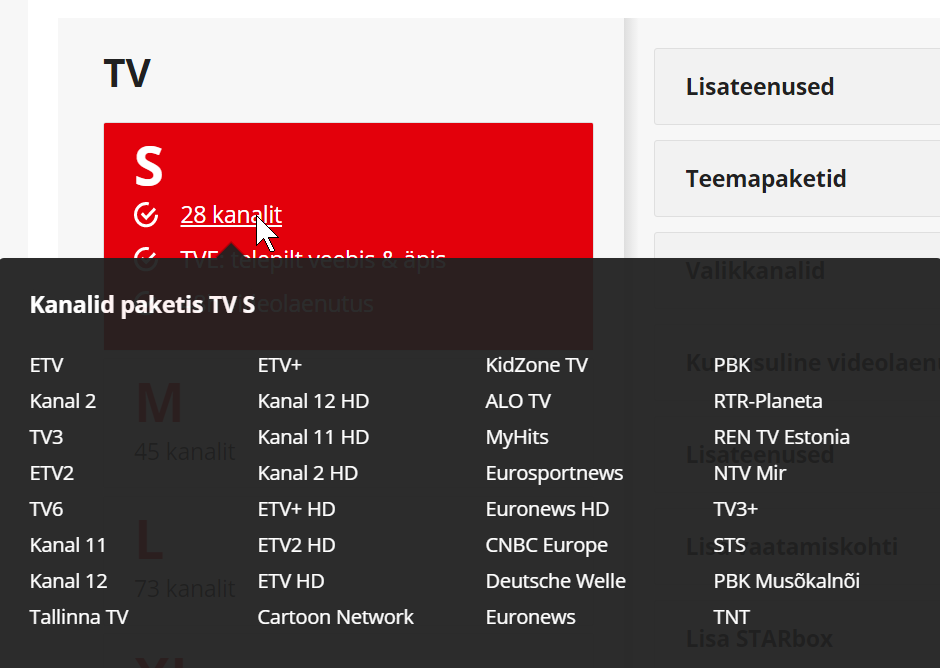940x668 pixels.
Task: Open the underlined "28 kanalit" link
Action: [x=231, y=215]
